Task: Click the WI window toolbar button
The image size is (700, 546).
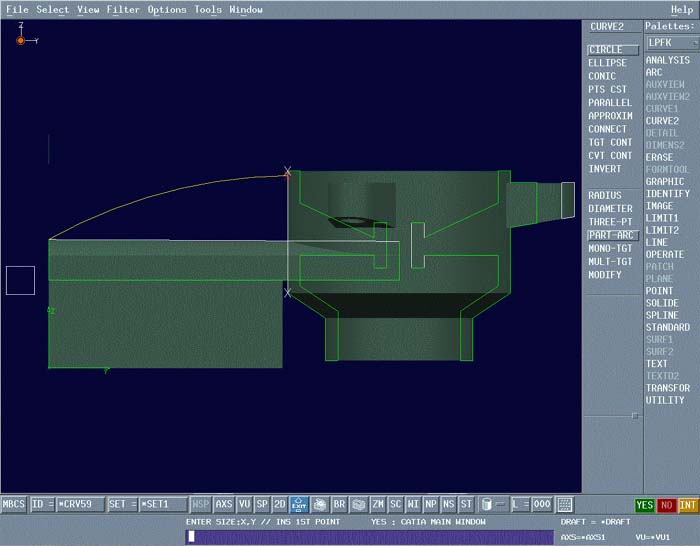Action: (413, 505)
